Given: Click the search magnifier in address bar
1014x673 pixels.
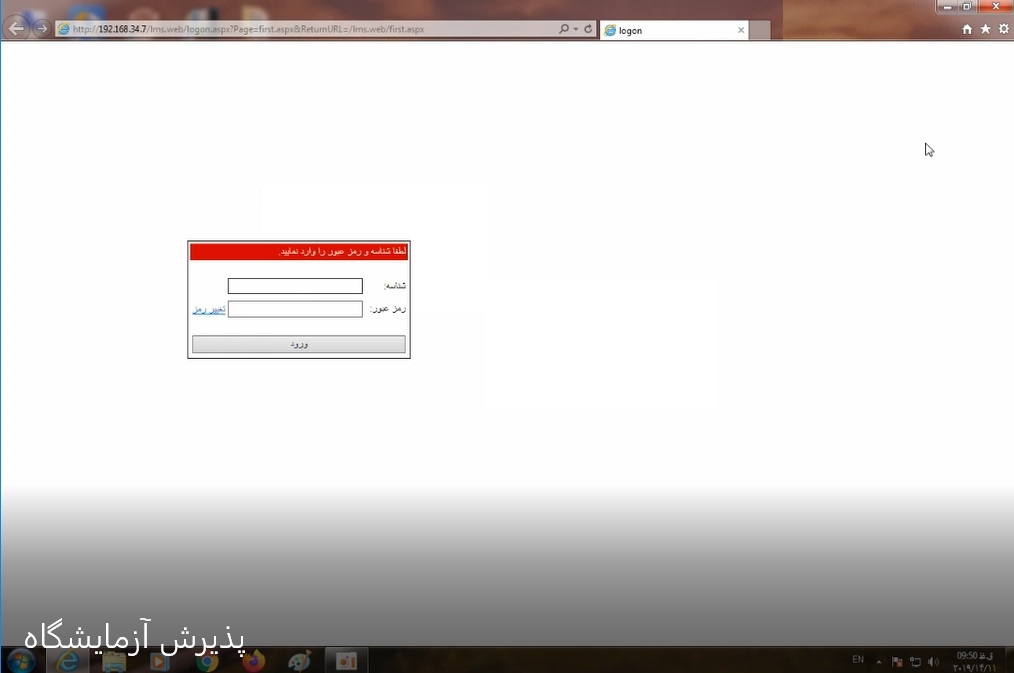Looking at the screenshot, I should pos(564,29).
